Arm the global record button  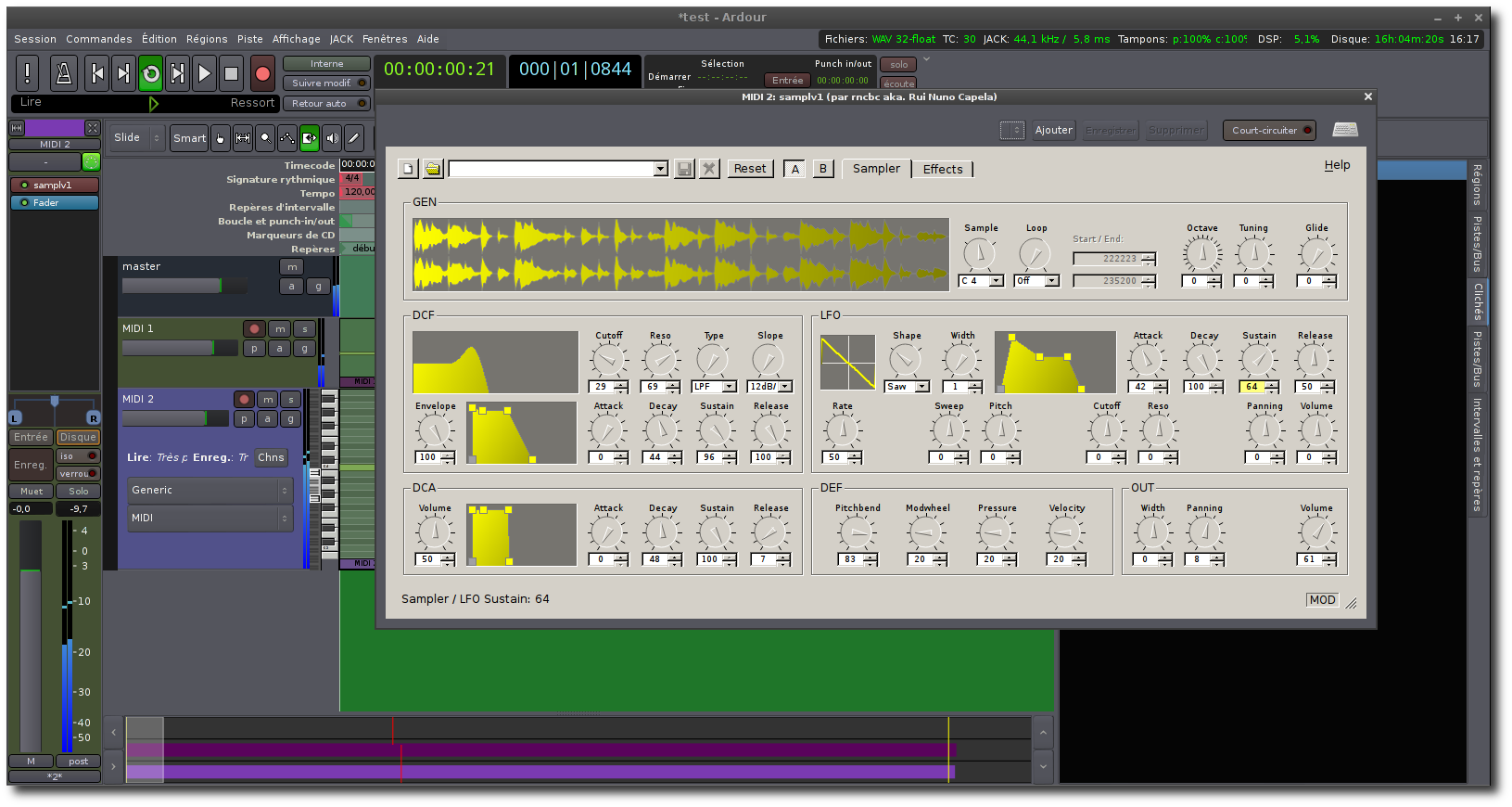click(x=262, y=73)
